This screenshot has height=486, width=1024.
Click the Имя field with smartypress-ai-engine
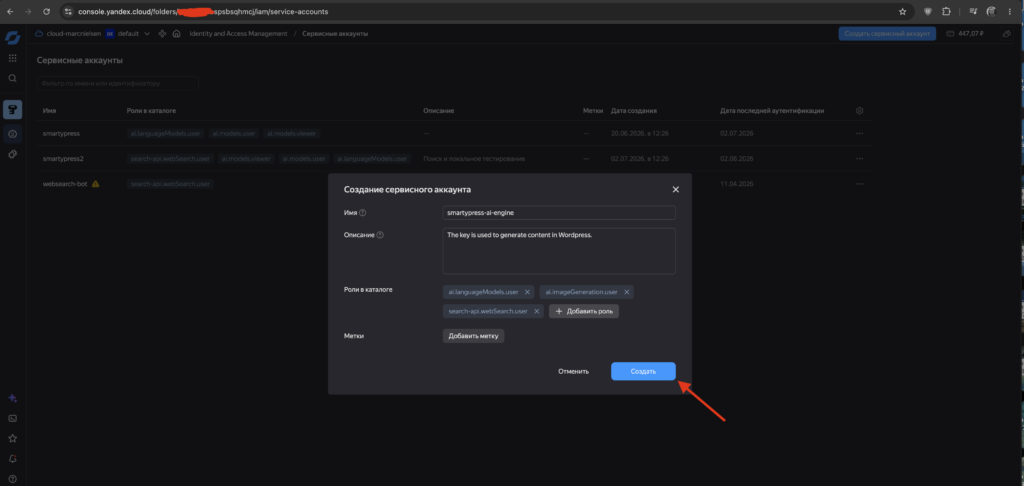pyautogui.click(x=559, y=213)
